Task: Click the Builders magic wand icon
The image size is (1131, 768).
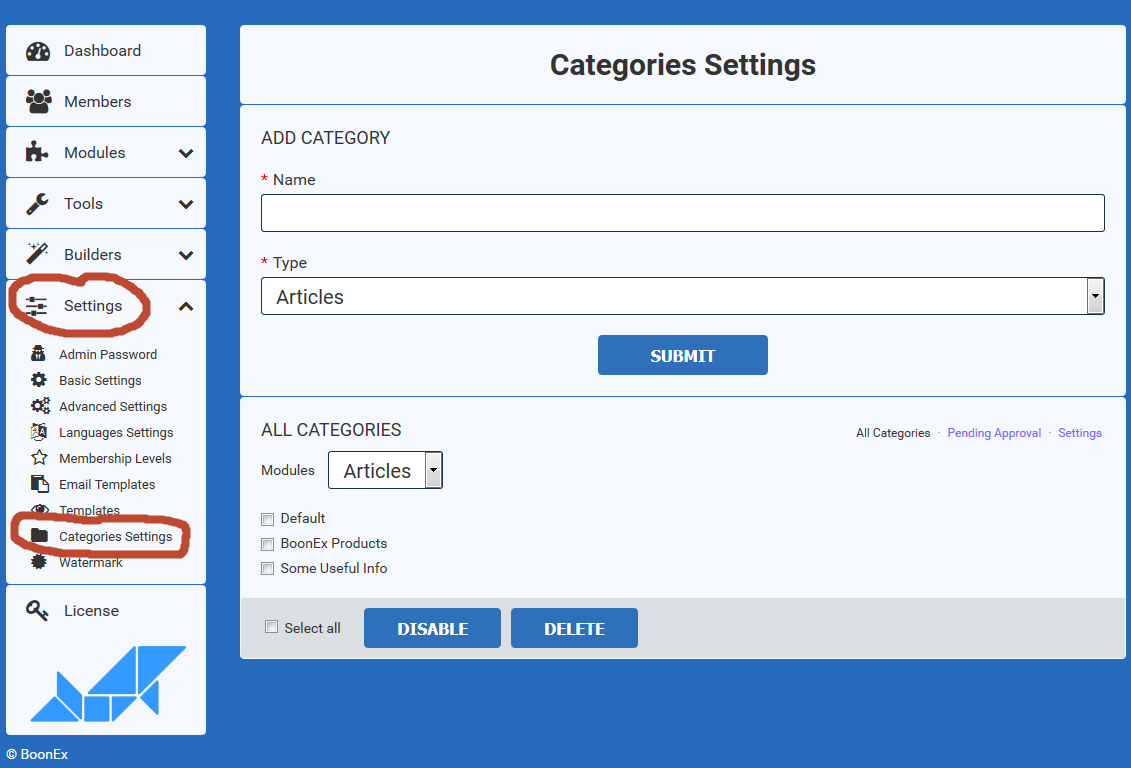Action: tap(38, 254)
